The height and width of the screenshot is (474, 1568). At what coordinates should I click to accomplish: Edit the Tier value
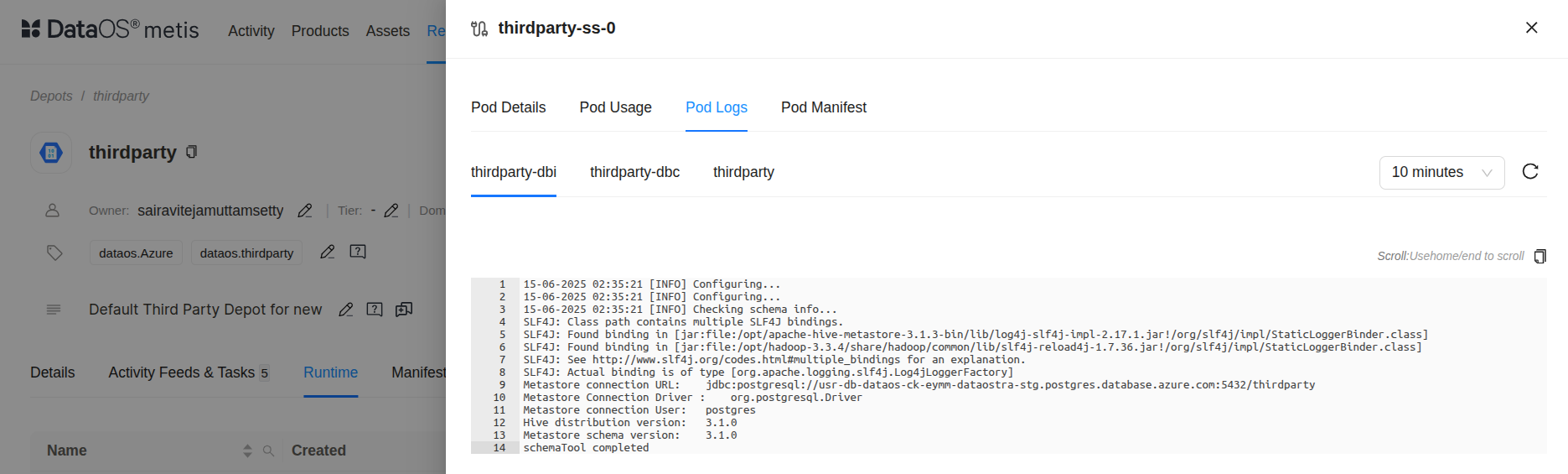click(x=391, y=211)
